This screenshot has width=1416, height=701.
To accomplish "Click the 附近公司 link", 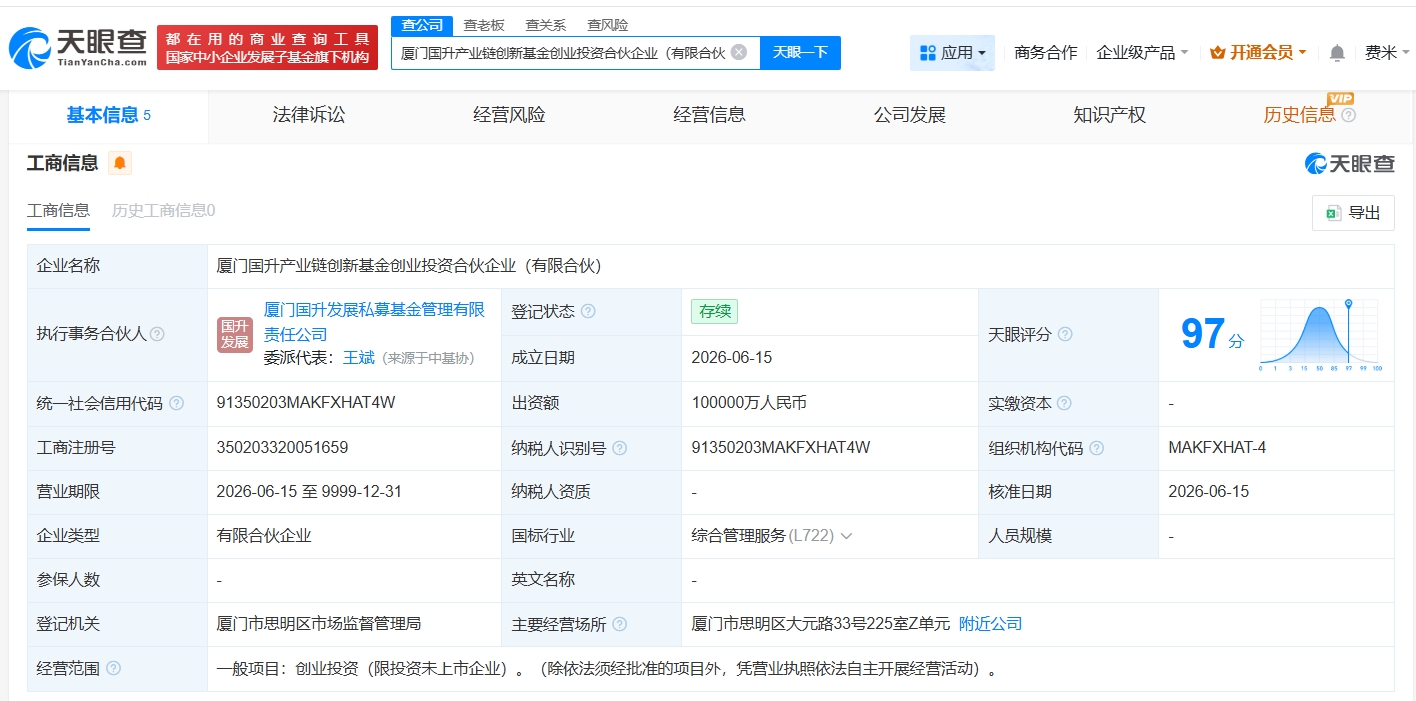I will coord(990,624).
